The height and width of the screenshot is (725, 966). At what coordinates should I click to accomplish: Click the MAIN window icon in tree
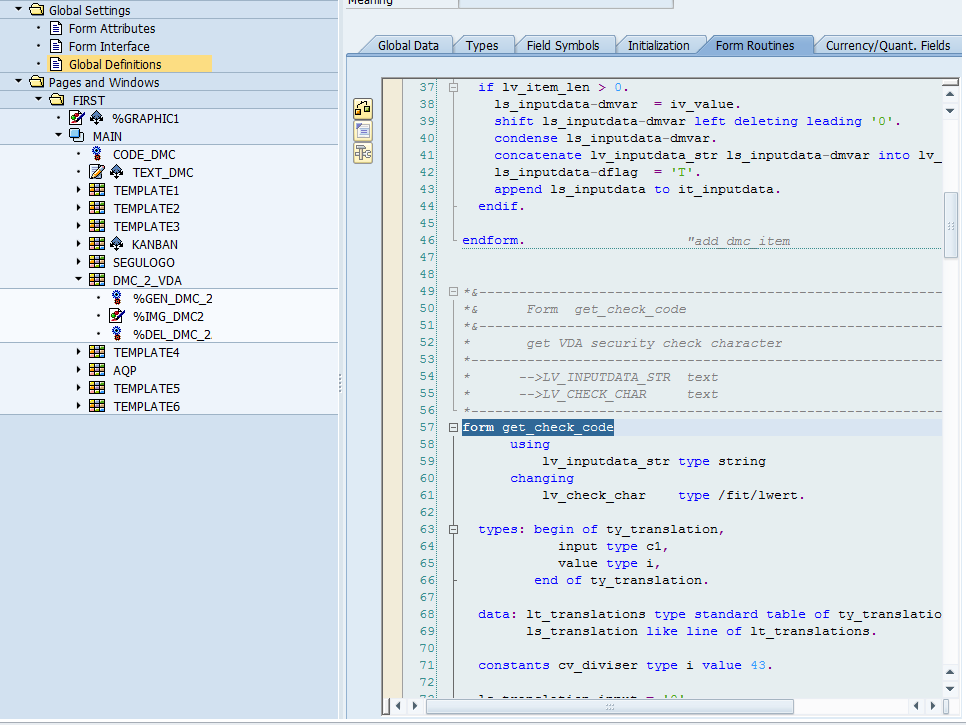(x=77, y=136)
